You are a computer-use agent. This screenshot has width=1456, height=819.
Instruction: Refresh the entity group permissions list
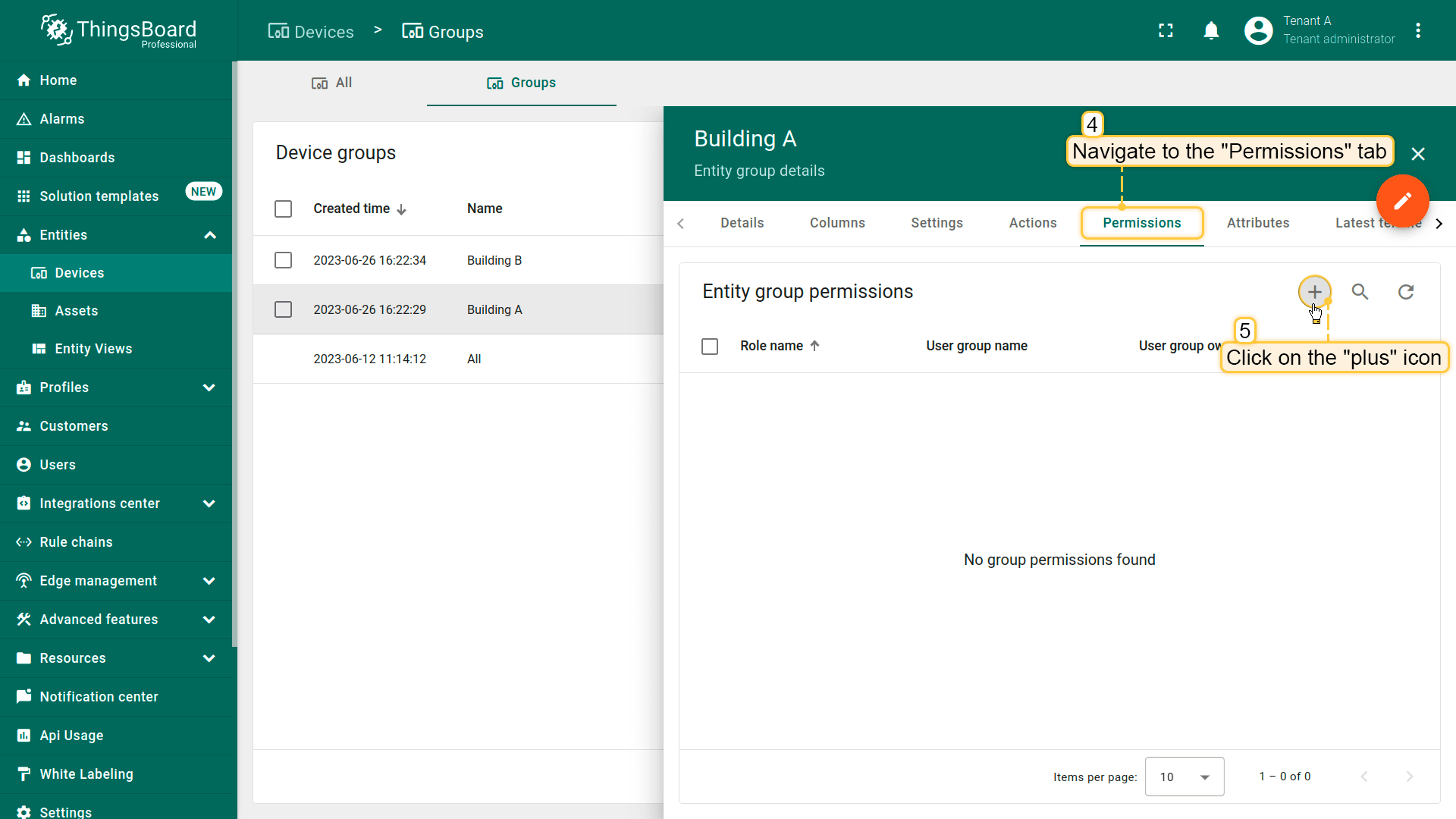click(x=1406, y=292)
